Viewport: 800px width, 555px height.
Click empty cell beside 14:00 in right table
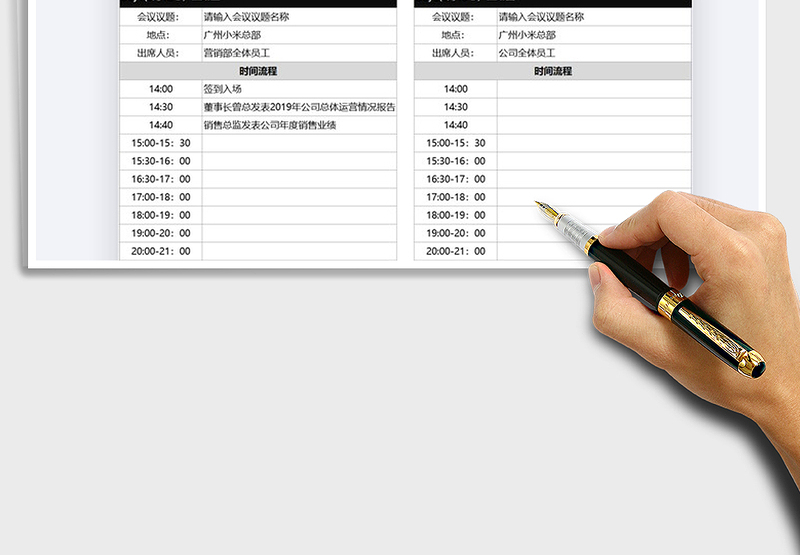(x=594, y=89)
